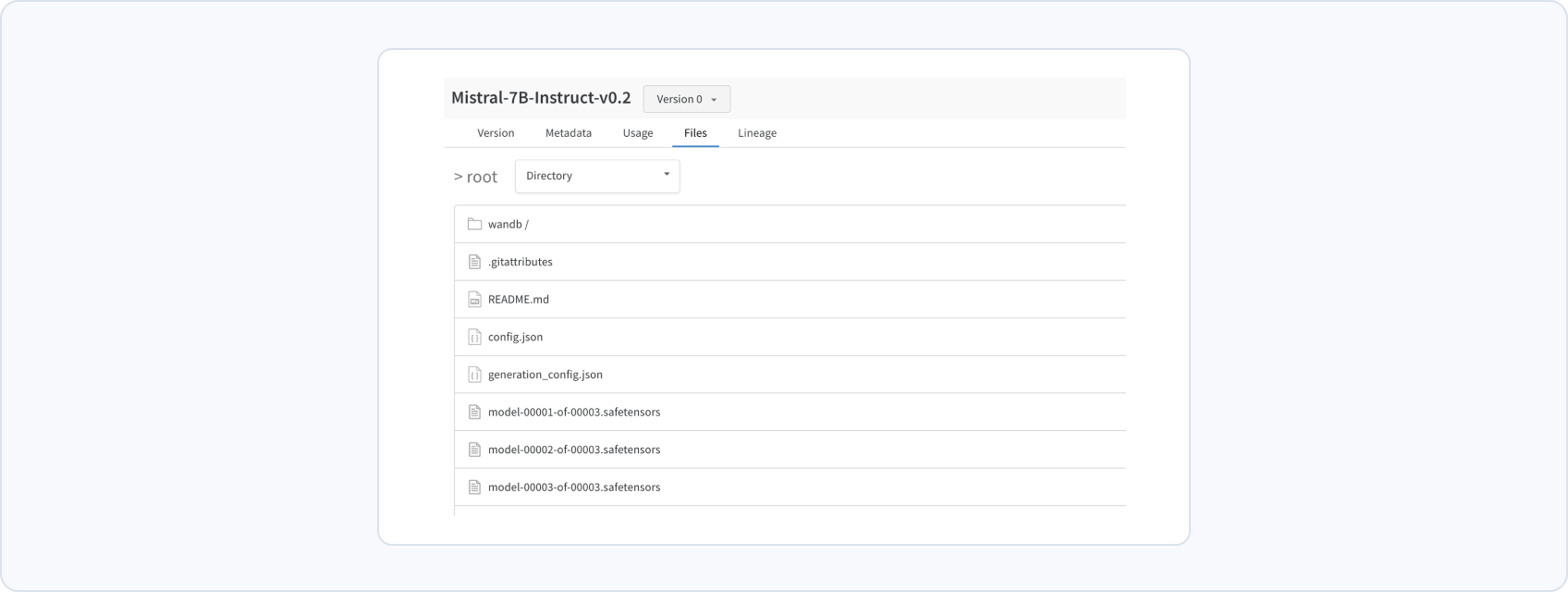Screen dimensions: 1568x592
Task: Open the generation_config.json file
Action: (545, 375)
